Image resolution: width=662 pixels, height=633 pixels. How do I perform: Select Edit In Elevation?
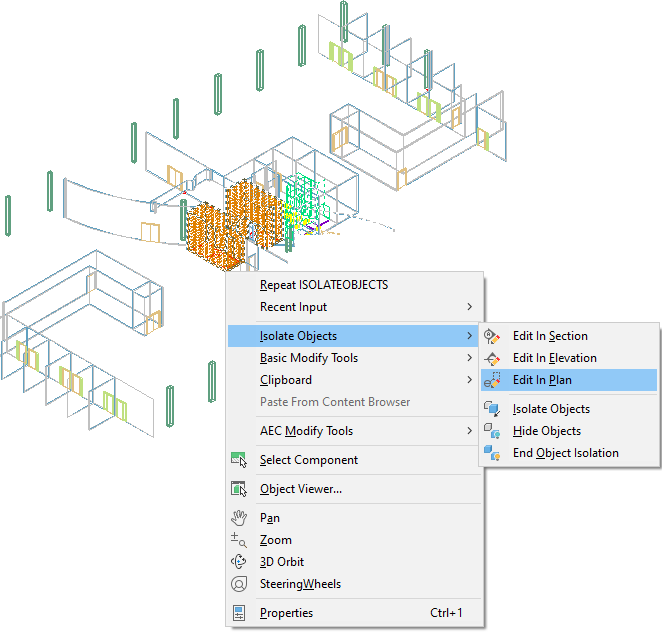tap(569, 358)
